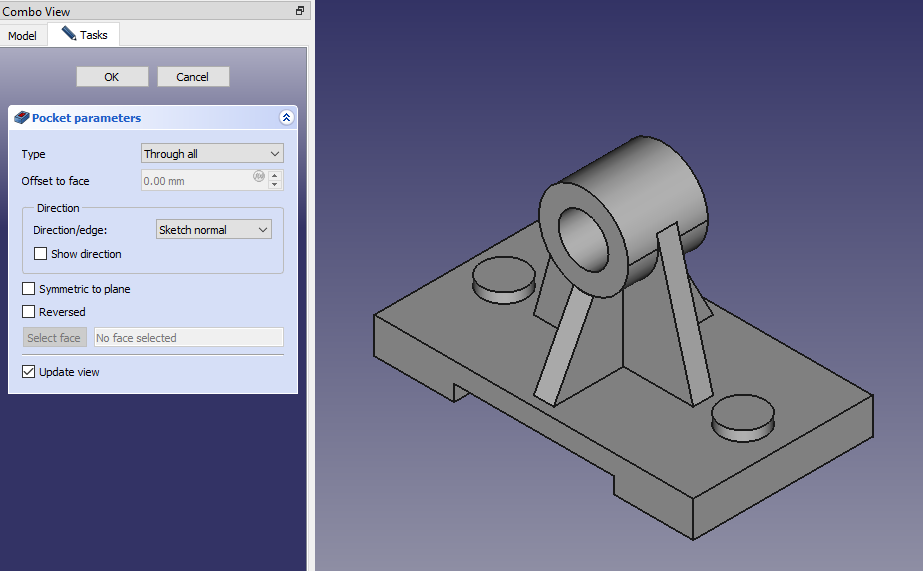Click the Combo View float/undock icon

pos(299,11)
